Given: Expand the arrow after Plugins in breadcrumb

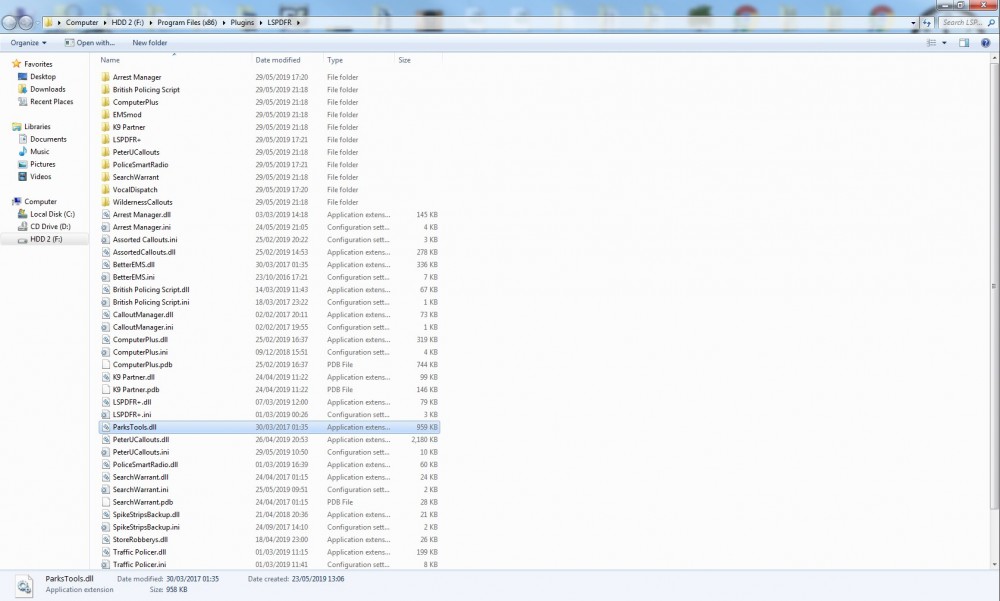Looking at the screenshot, I should [x=261, y=22].
